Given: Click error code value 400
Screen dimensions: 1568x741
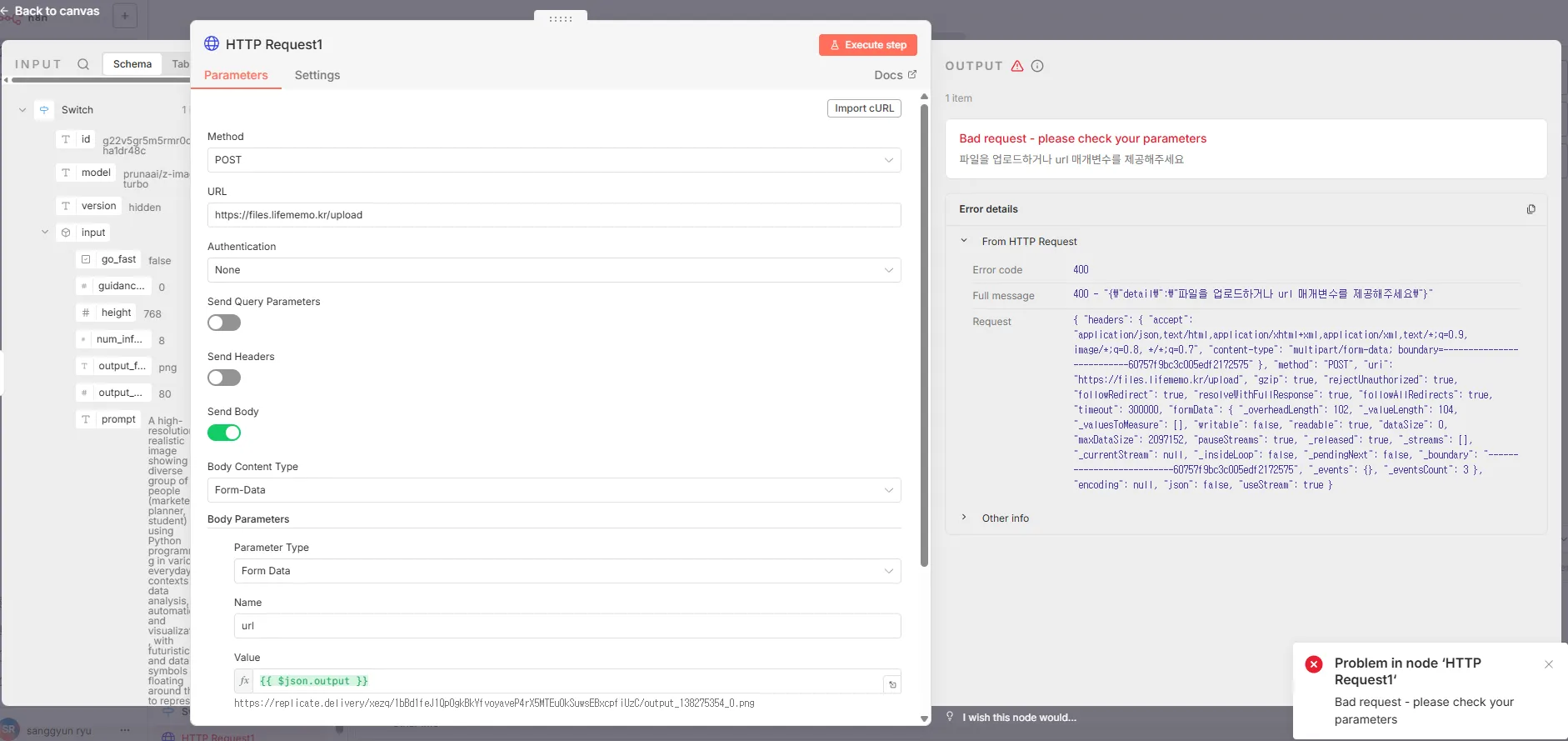Looking at the screenshot, I should click(1081, 269).
